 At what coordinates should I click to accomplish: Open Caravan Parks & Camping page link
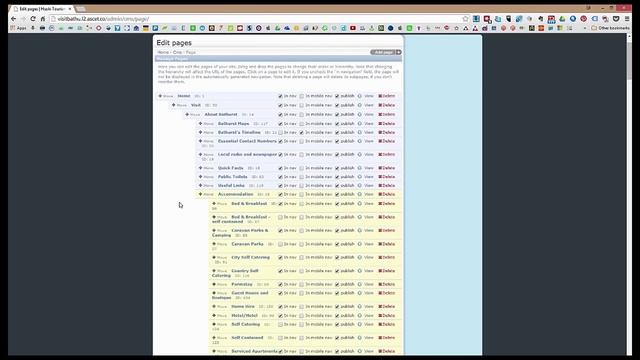pos(240,233)
